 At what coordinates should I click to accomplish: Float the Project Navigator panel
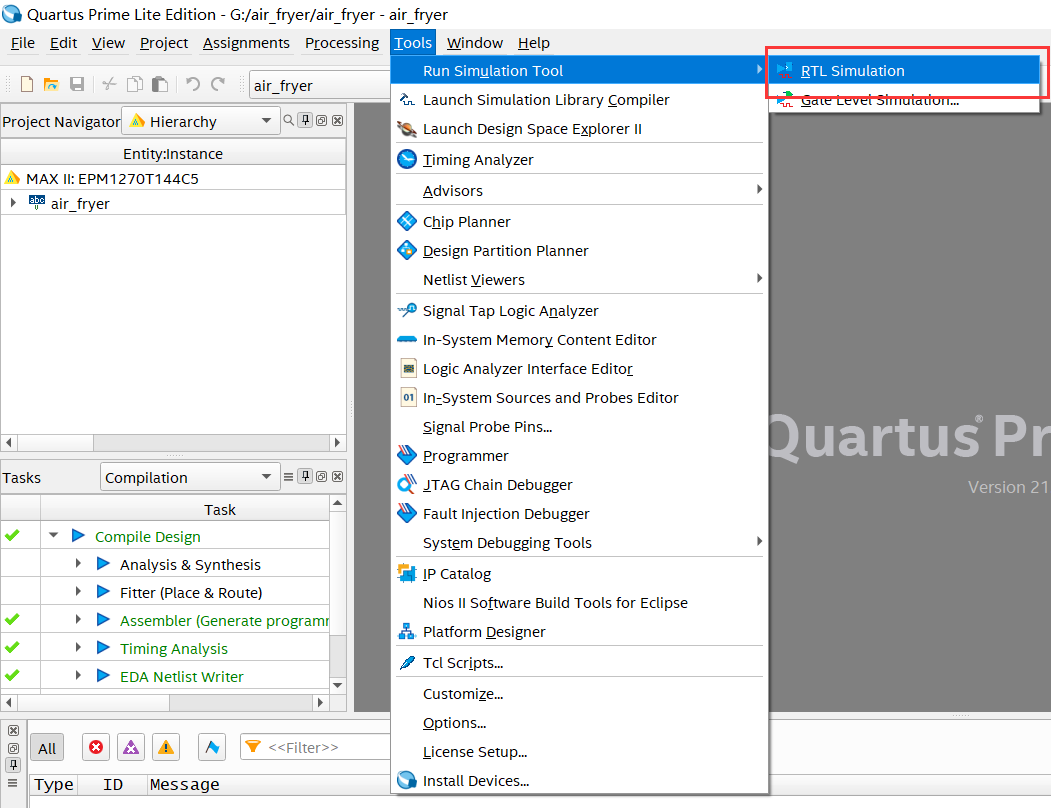pyautogui.click(x=322, y=121)
